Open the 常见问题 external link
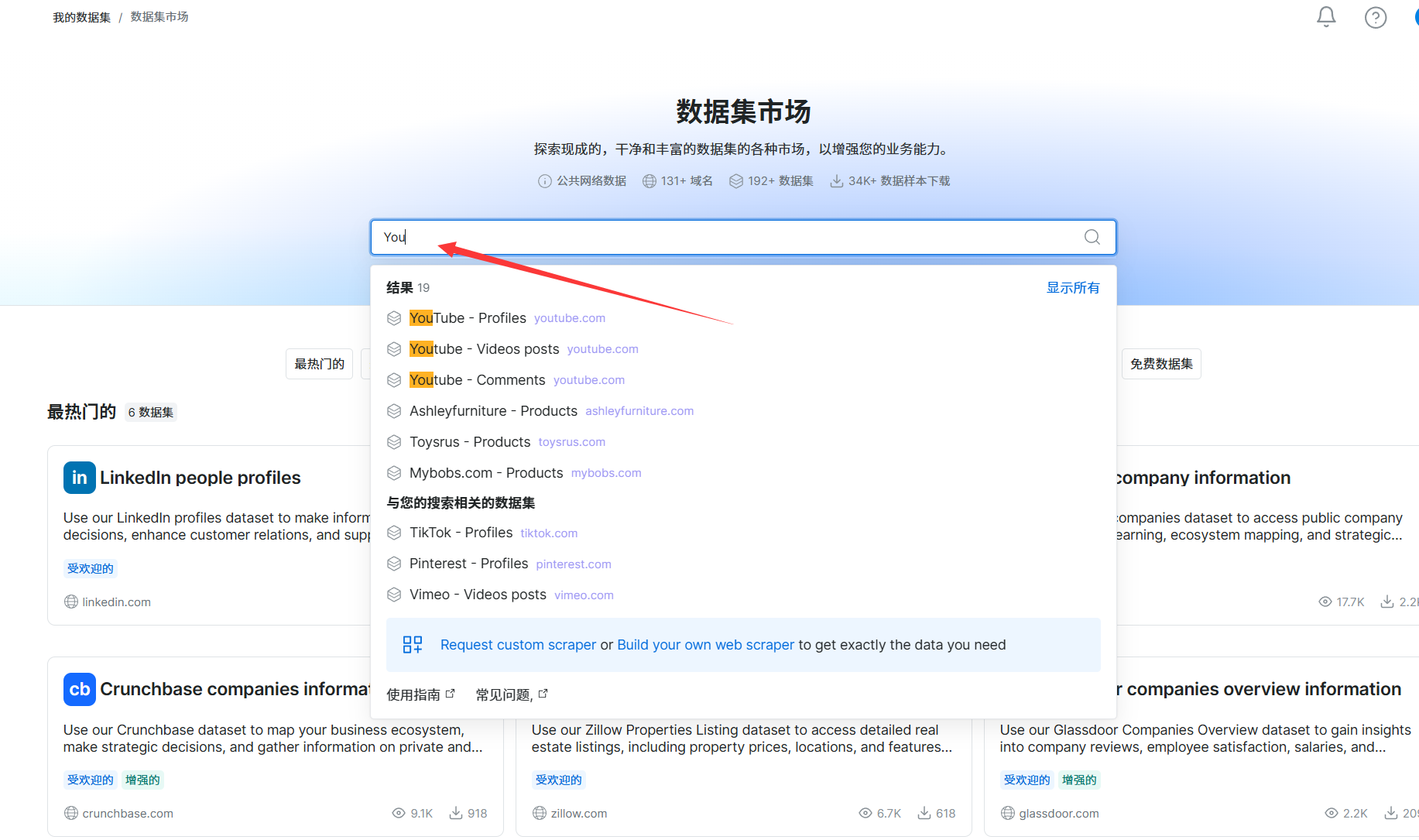1419x840 pixels. click(511, 694)
